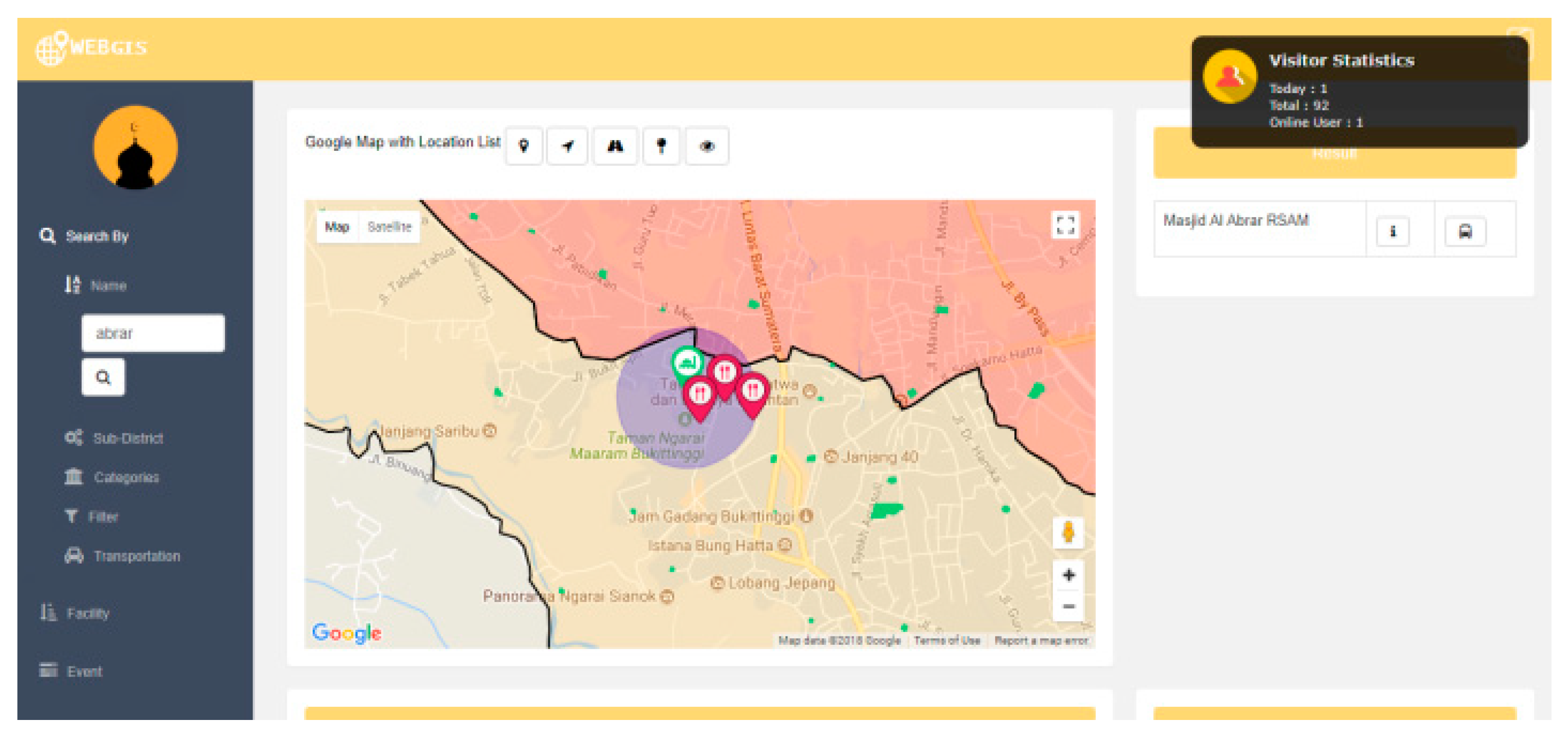Click the search magnifier button under Name

[103, 377]
